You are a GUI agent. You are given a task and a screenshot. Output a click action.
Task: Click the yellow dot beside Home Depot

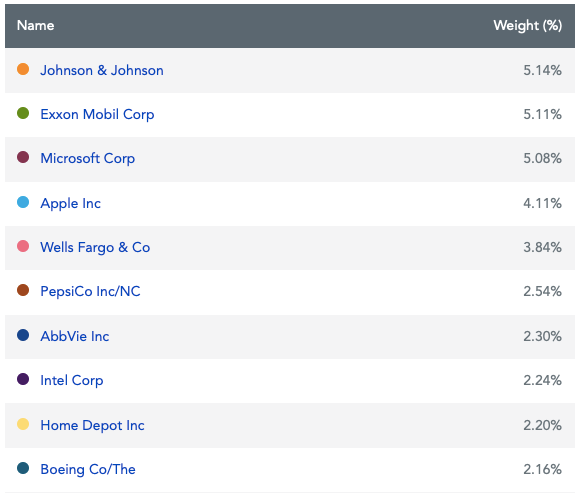[23, 424]
